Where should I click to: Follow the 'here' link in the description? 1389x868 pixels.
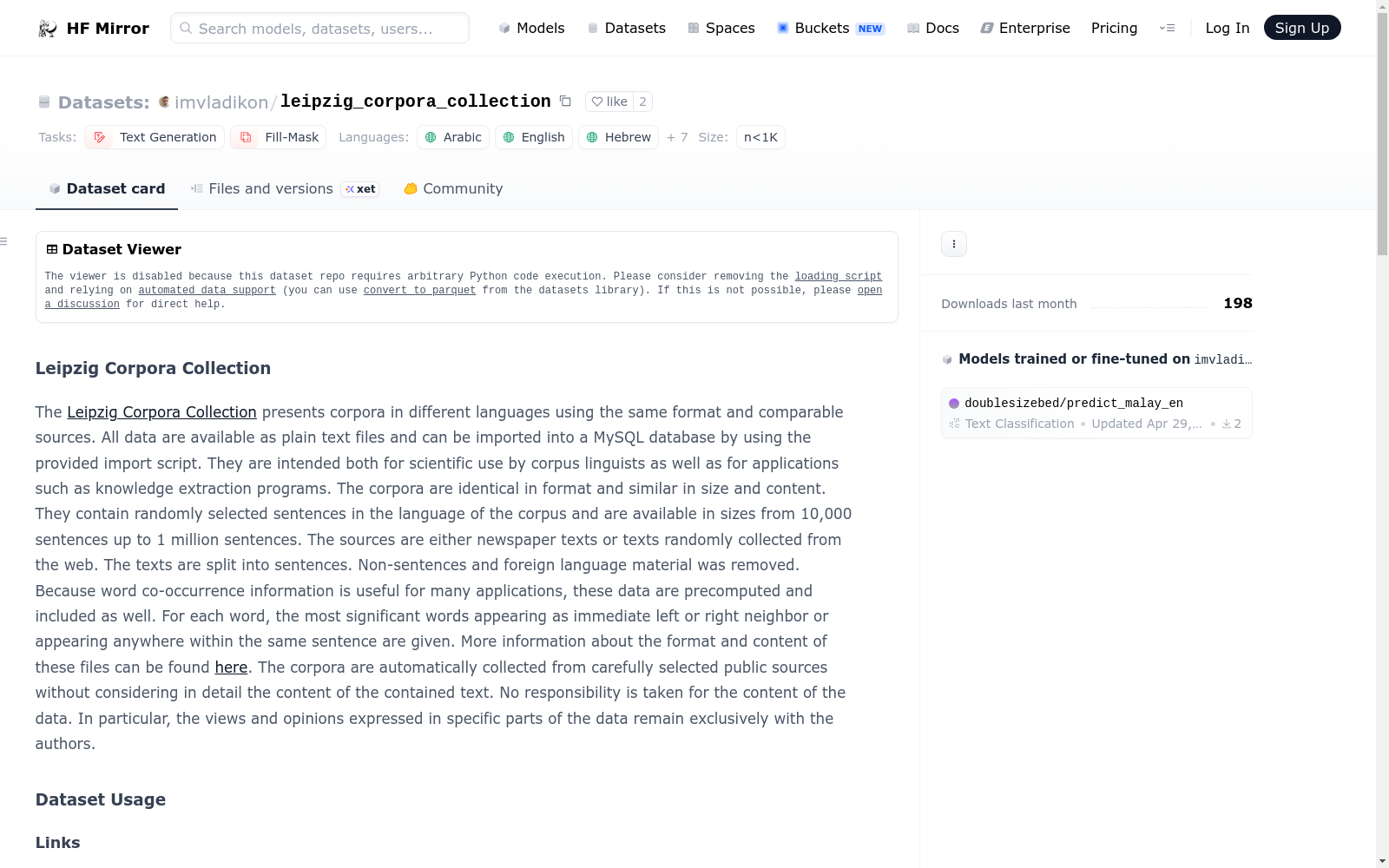tap(231, 667)
